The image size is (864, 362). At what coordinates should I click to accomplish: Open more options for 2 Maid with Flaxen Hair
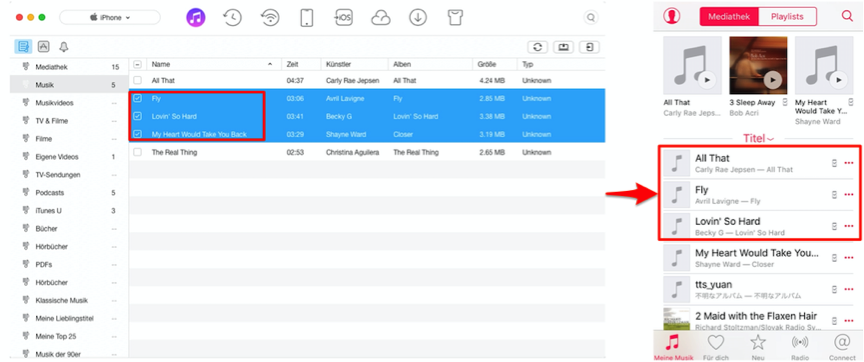click(849, 320)
